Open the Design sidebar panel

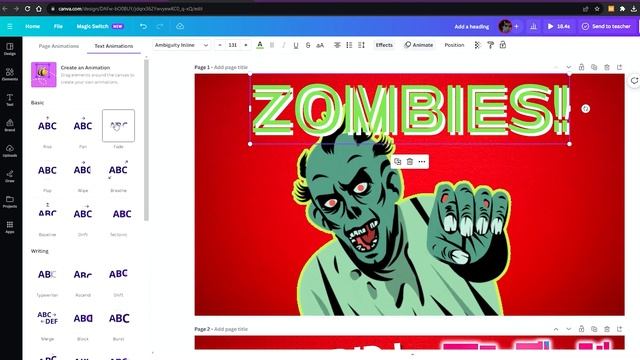pos(10,49)
